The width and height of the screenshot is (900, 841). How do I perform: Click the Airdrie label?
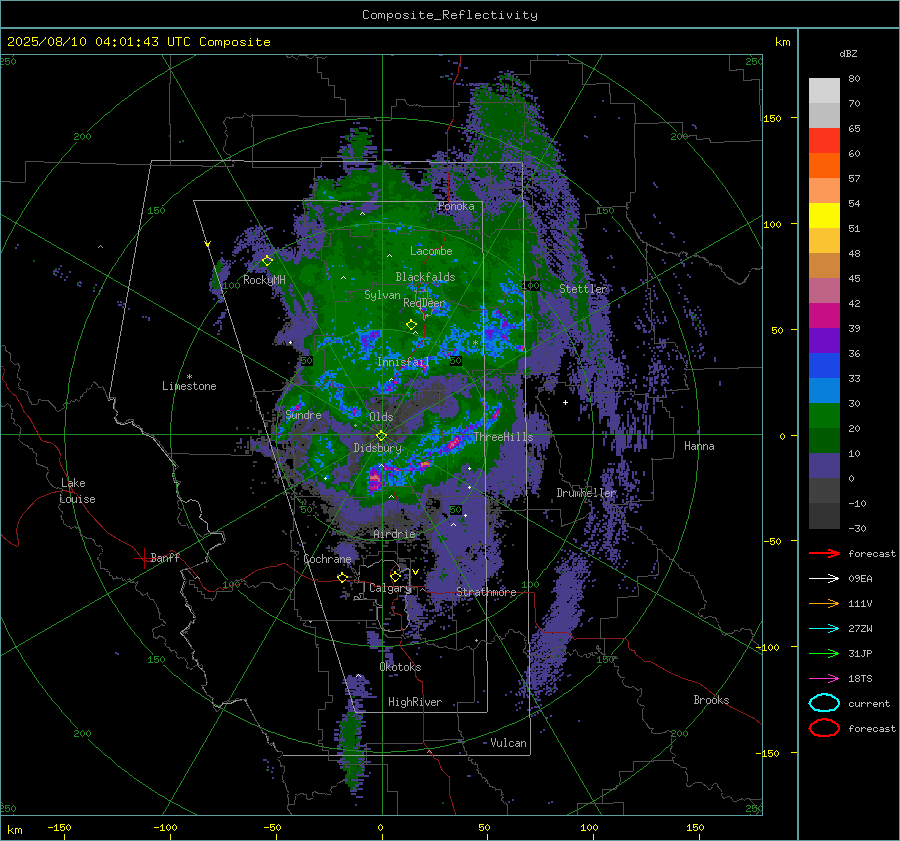pyautogui.click(x=394, y=534)
